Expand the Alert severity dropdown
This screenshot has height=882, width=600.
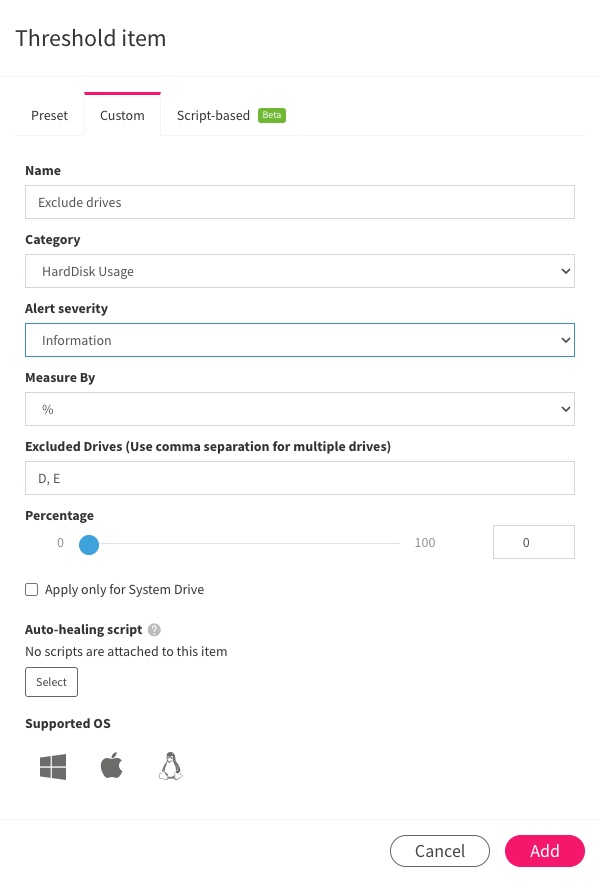[300, 340]
